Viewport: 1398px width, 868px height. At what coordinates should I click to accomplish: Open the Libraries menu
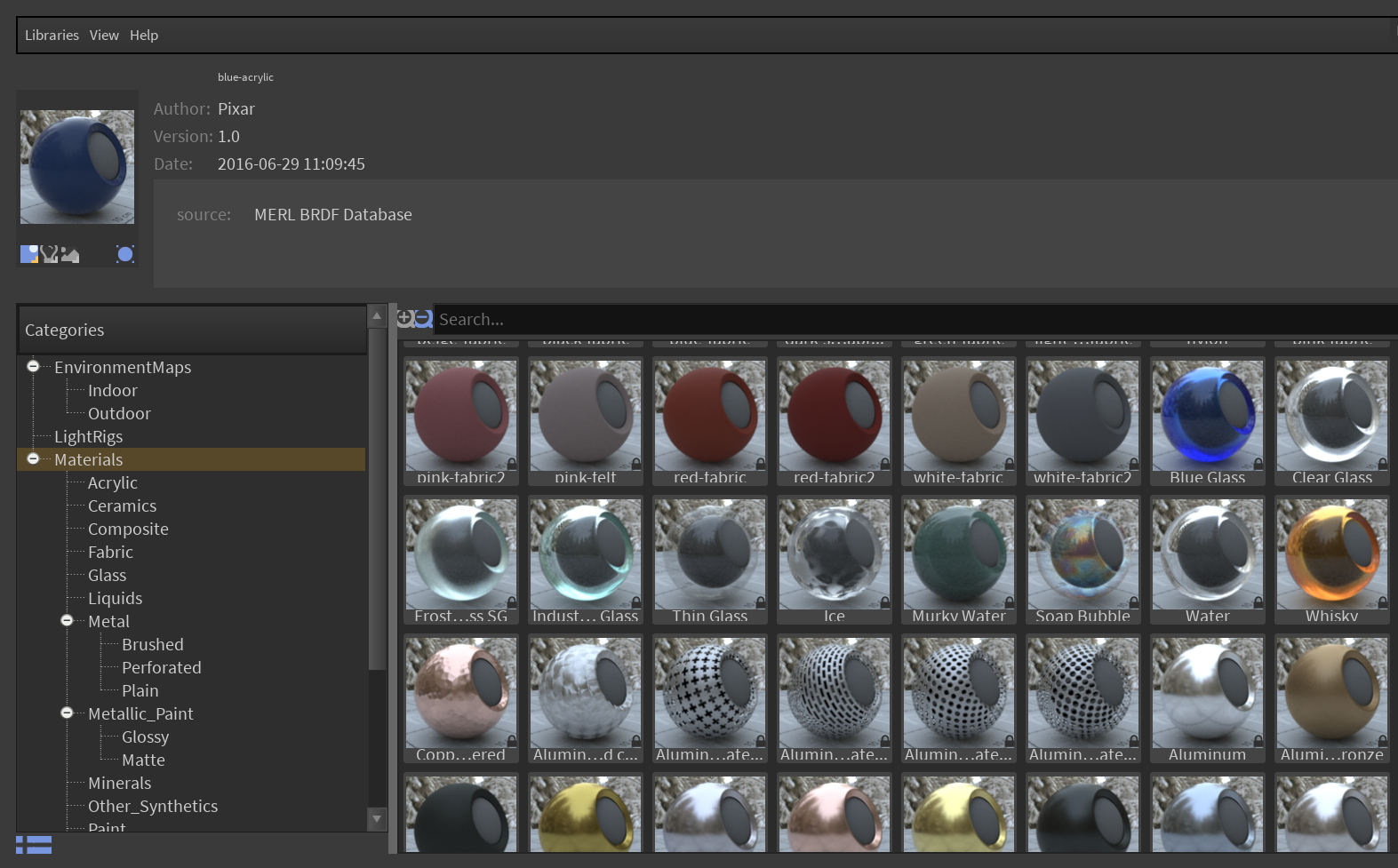pos(52,36)
